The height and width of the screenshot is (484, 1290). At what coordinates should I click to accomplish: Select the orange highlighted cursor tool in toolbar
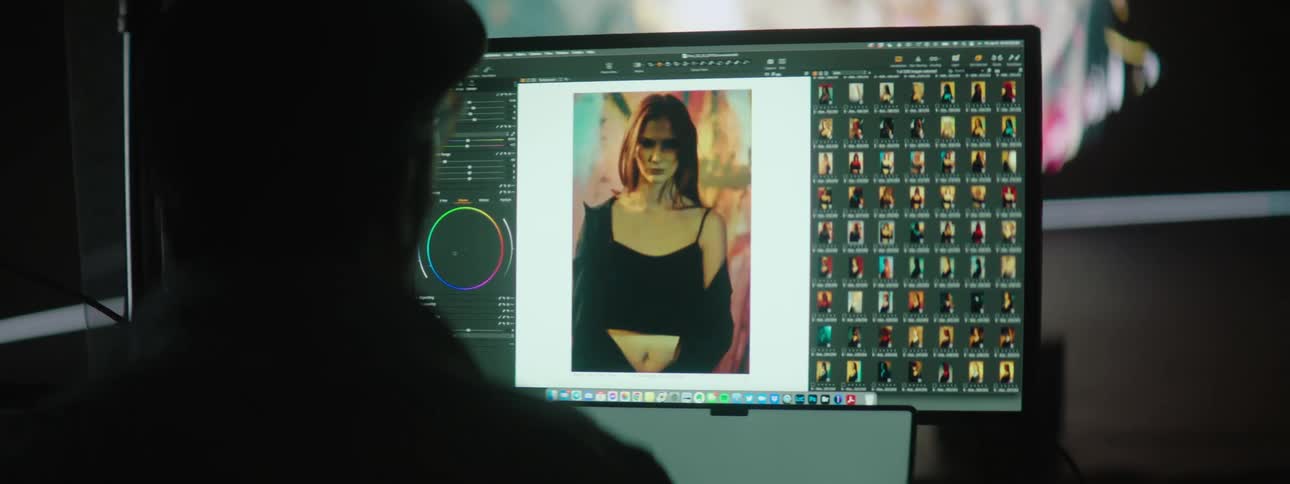click(x=660, y=64)
